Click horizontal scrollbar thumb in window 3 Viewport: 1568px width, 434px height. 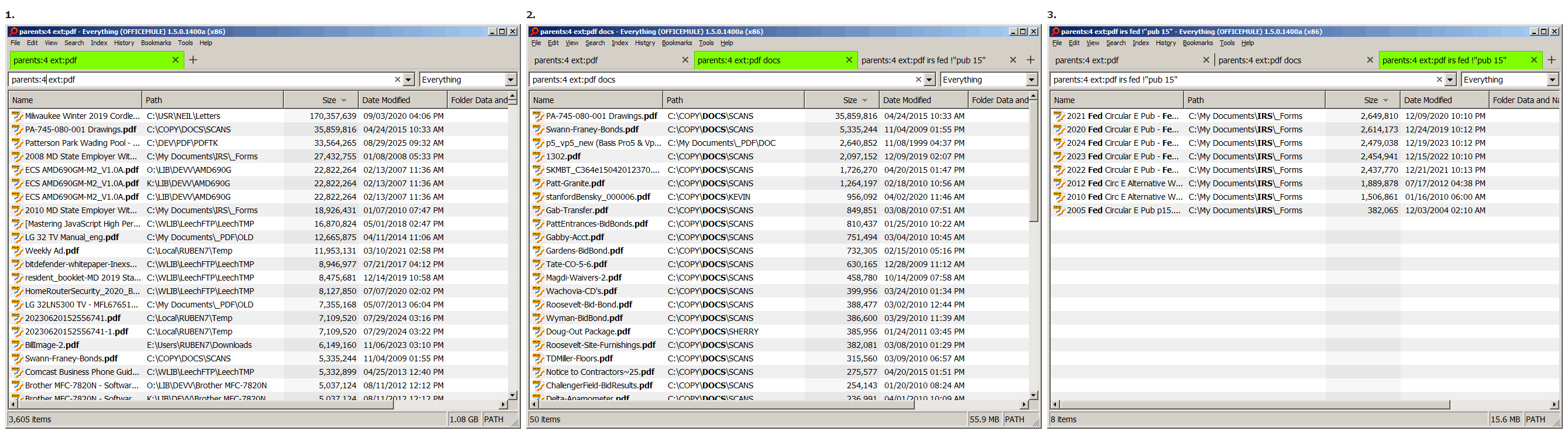pyautogui.click(x=1254, y=404)
